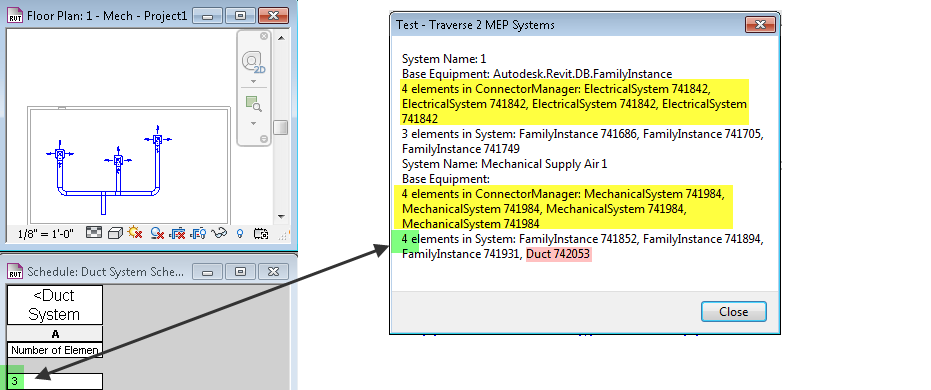Screen dimensions: 931x390
Task: Close the Duct System Schedule window
Action: coord(273,272)
